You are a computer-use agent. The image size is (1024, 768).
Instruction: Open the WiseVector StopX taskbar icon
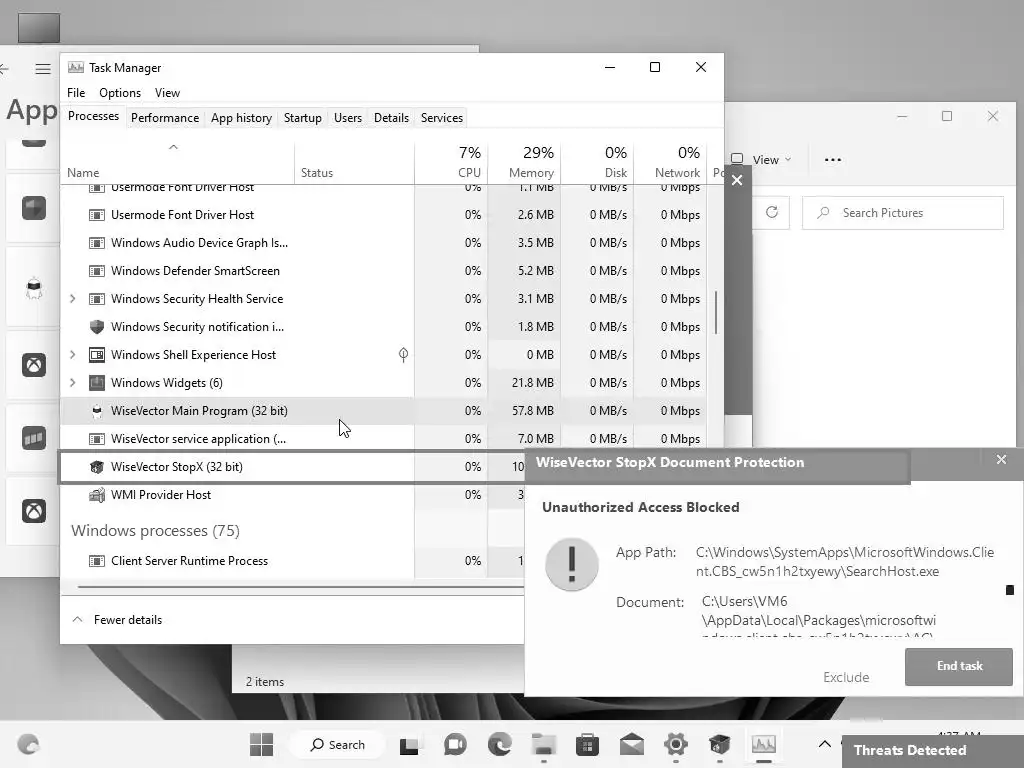click(x=720, y=744)
